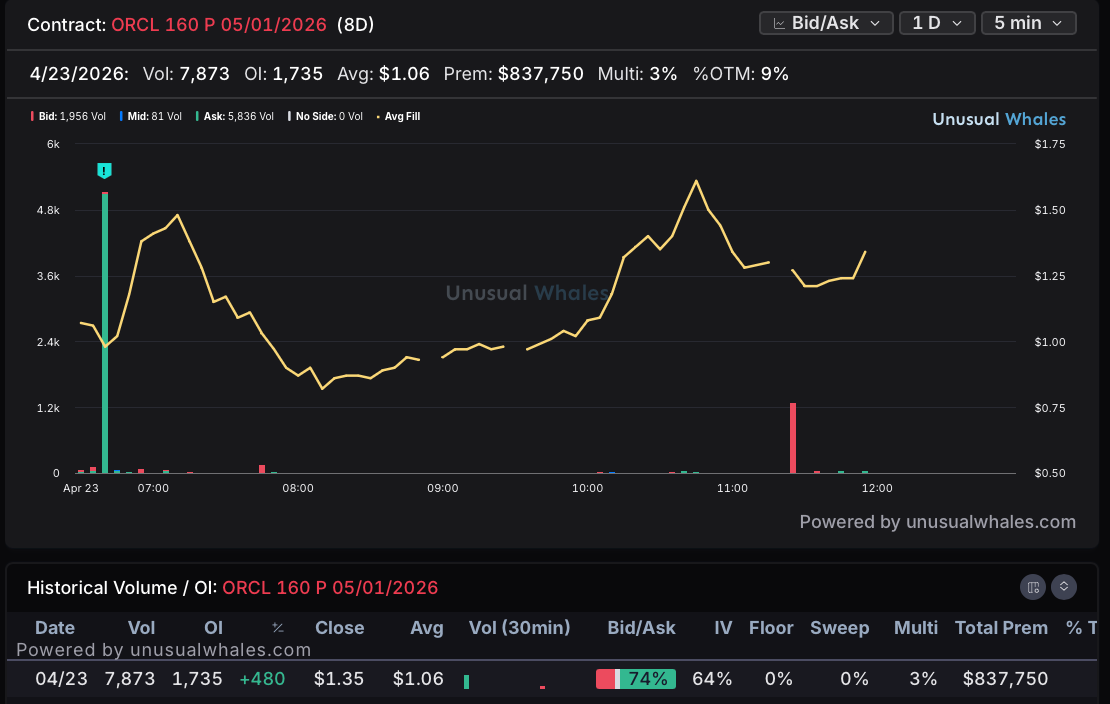This screenshot has width=1110, height=704.
Task: Click the OI: 1,735 summary stat
Action: coord(283,74)
